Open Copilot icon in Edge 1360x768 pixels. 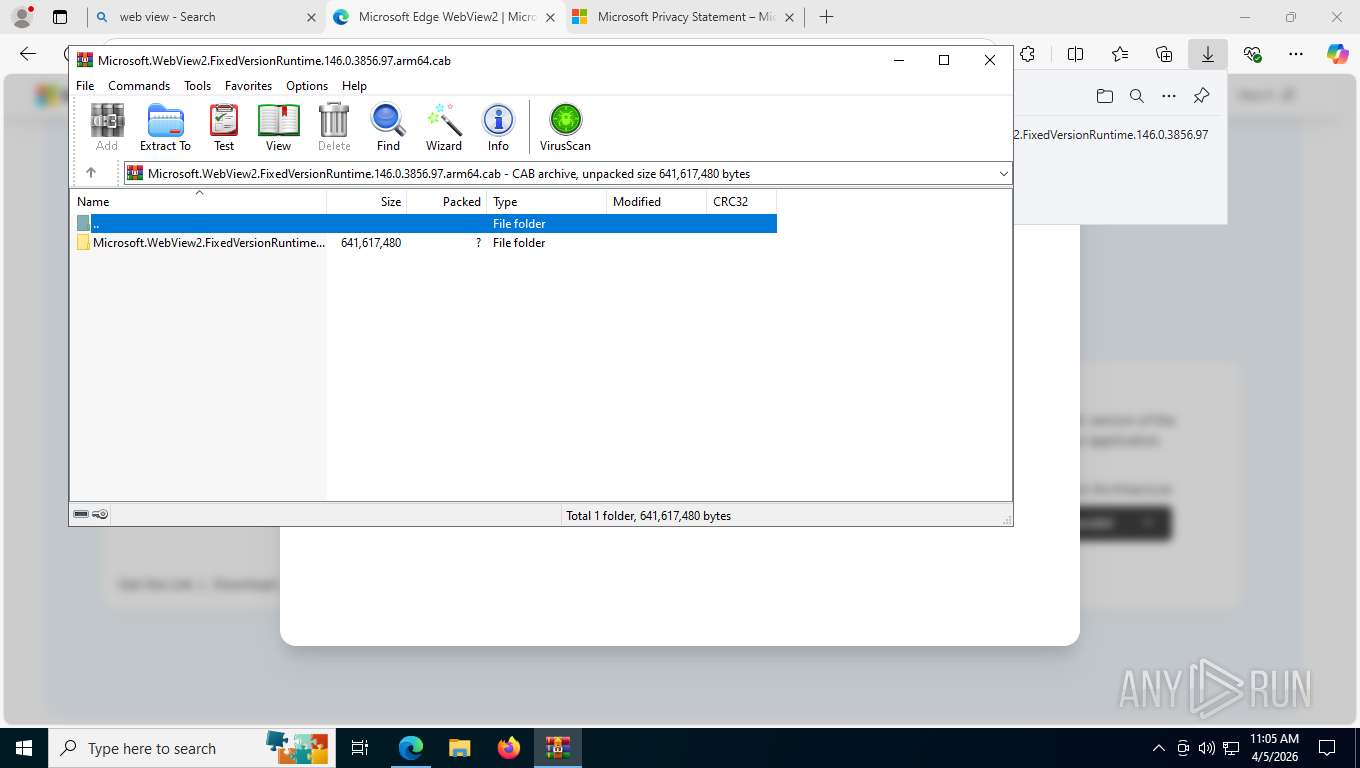coord(1338,55)
